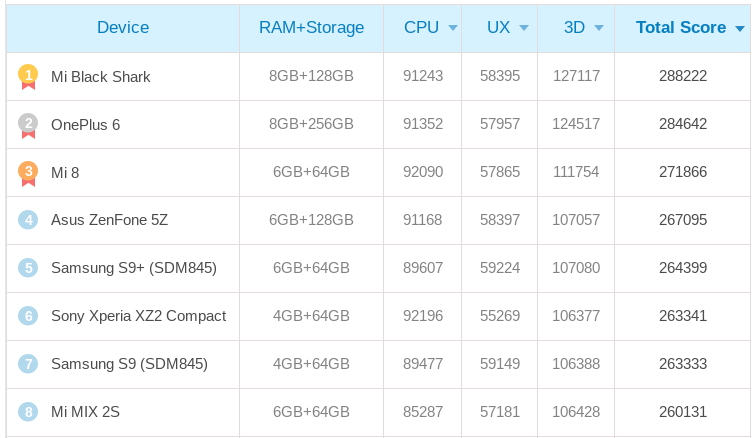
Task: Select the Mi Black Shark device name
Action: pos(101,77)
